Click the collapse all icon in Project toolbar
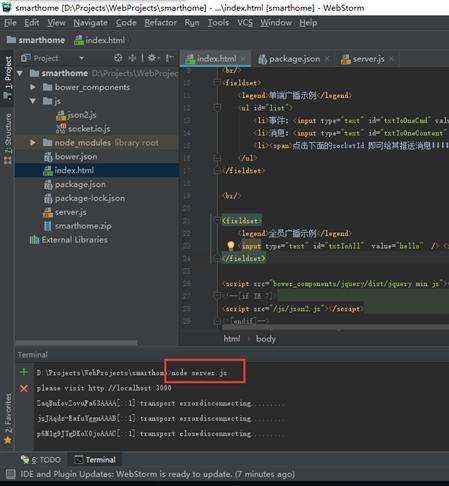This screenshot has height=486, width=449. coord(132,58)
